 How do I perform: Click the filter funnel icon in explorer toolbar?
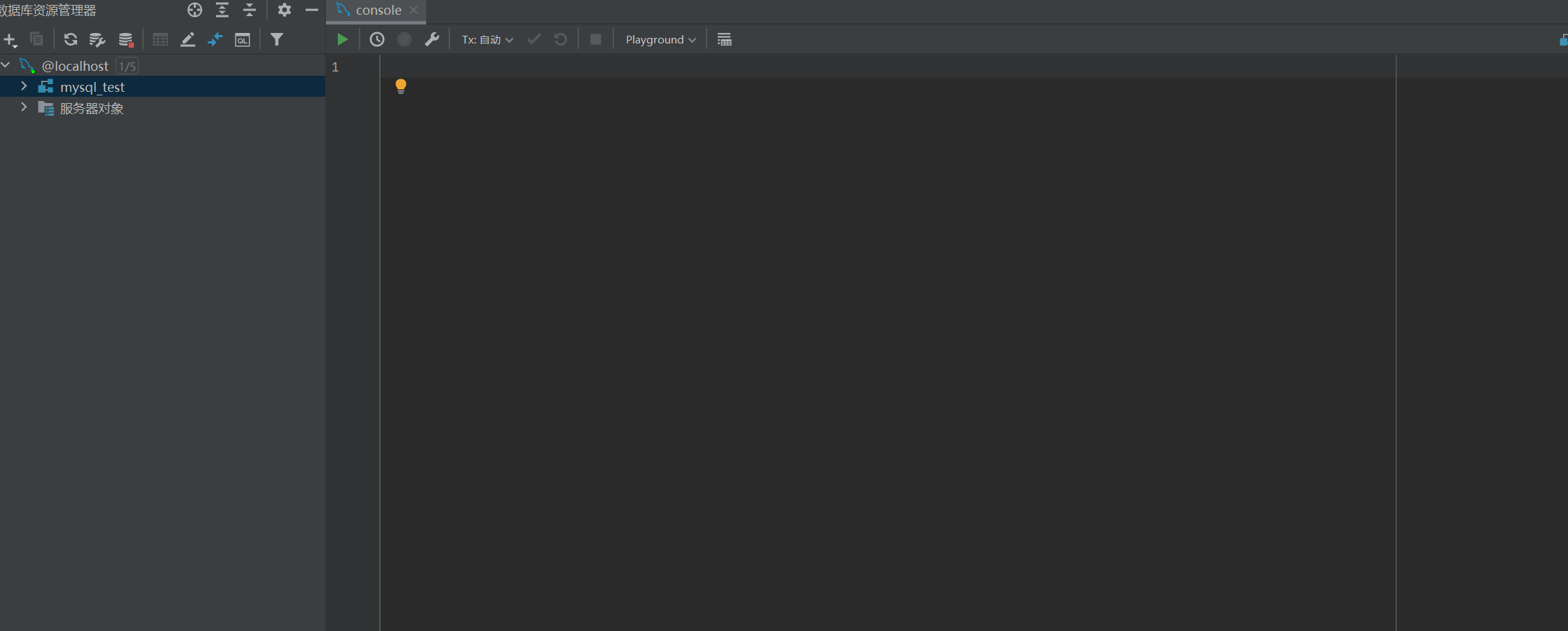tap(277, 39)
